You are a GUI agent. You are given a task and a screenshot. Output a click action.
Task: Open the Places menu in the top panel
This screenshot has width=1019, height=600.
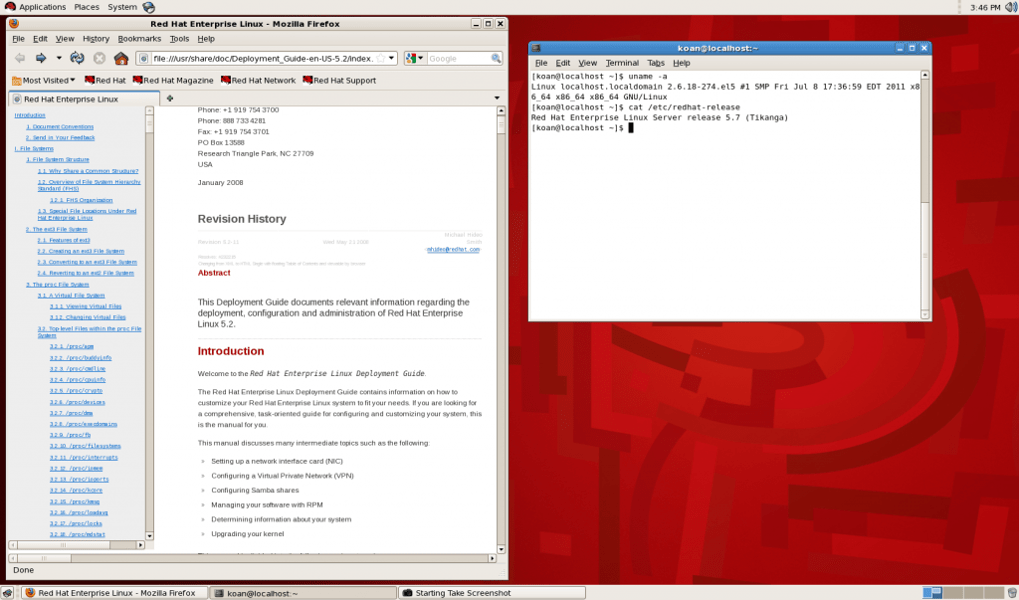[x=86, y=7]
